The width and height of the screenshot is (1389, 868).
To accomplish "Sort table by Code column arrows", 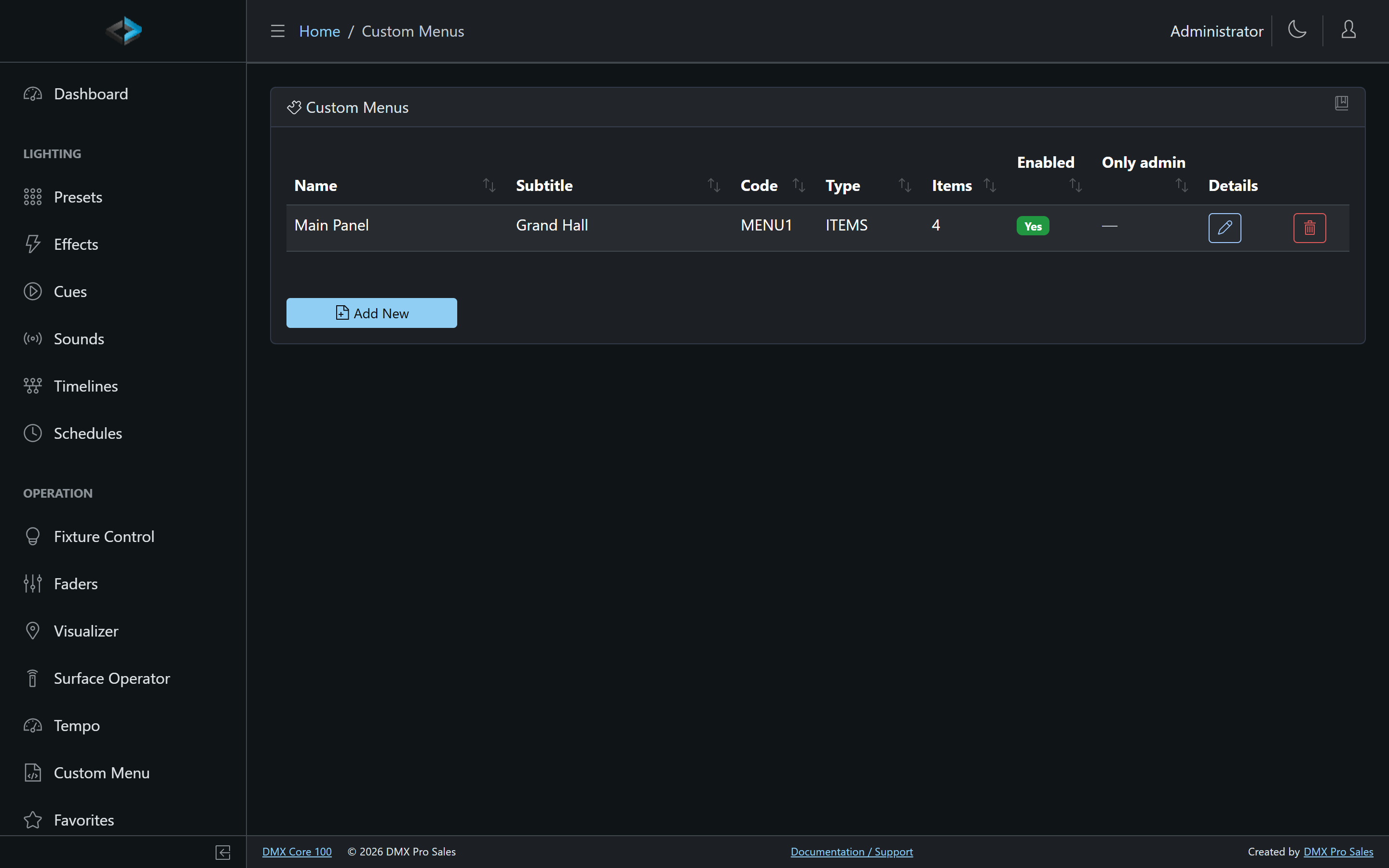I will [799, 186].
